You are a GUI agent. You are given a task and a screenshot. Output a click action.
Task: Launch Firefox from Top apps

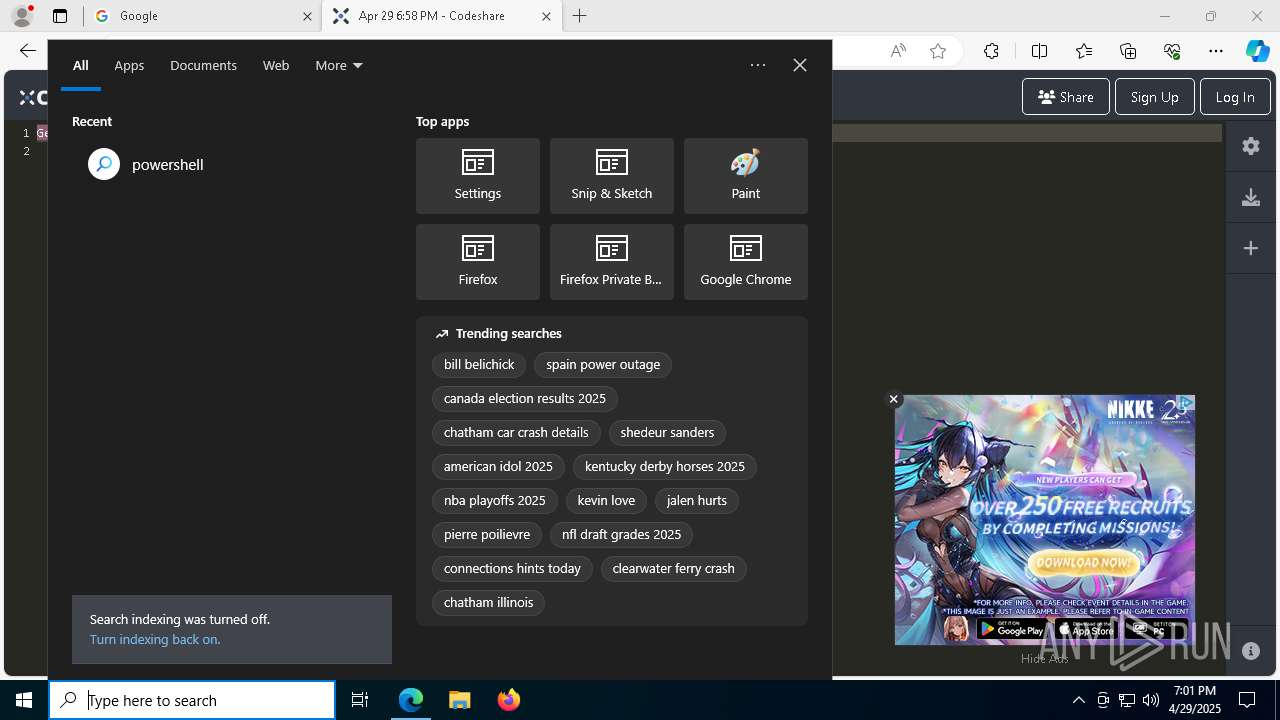point(478,262)
